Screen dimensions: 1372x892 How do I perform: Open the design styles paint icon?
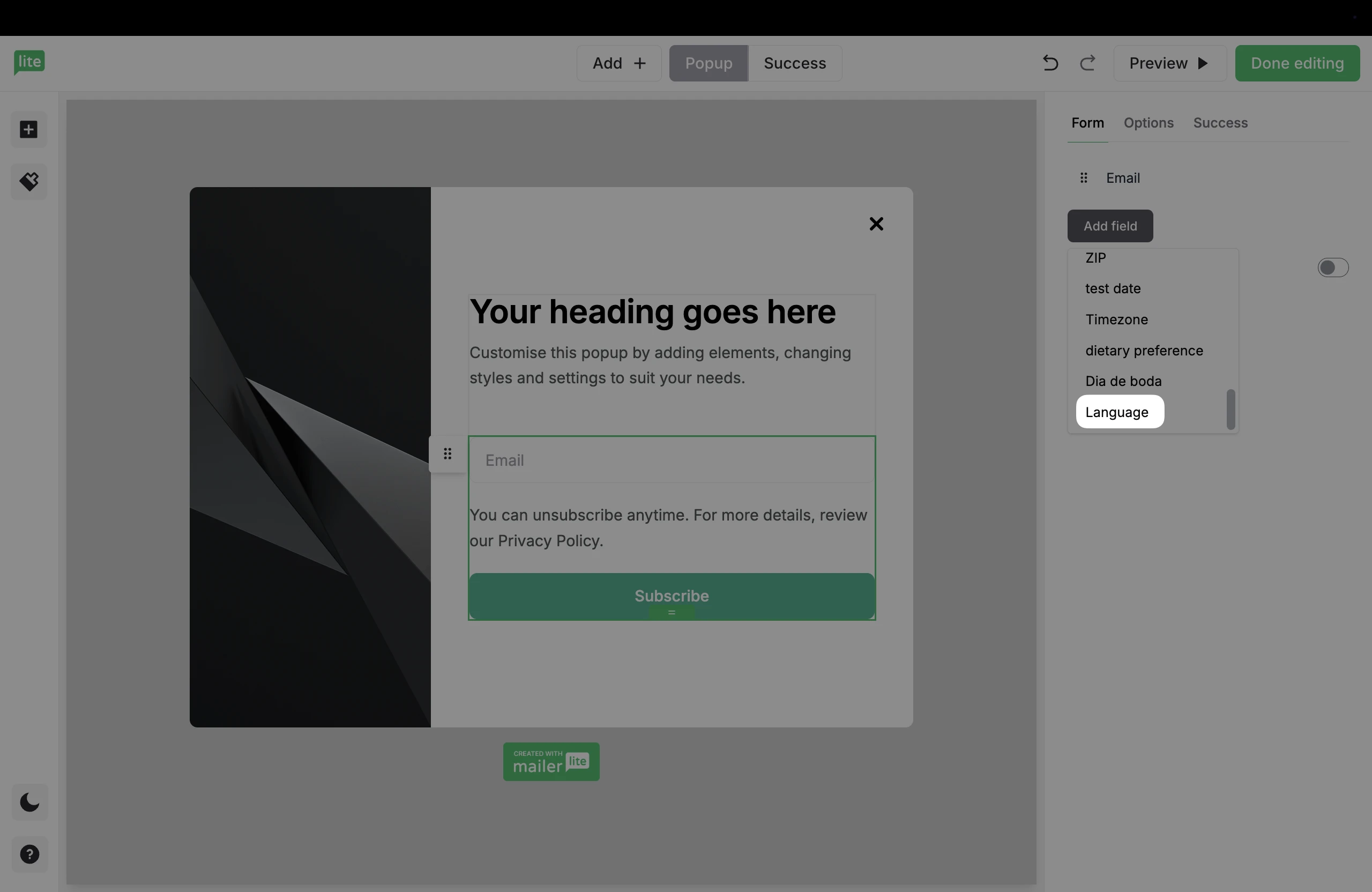29,182
